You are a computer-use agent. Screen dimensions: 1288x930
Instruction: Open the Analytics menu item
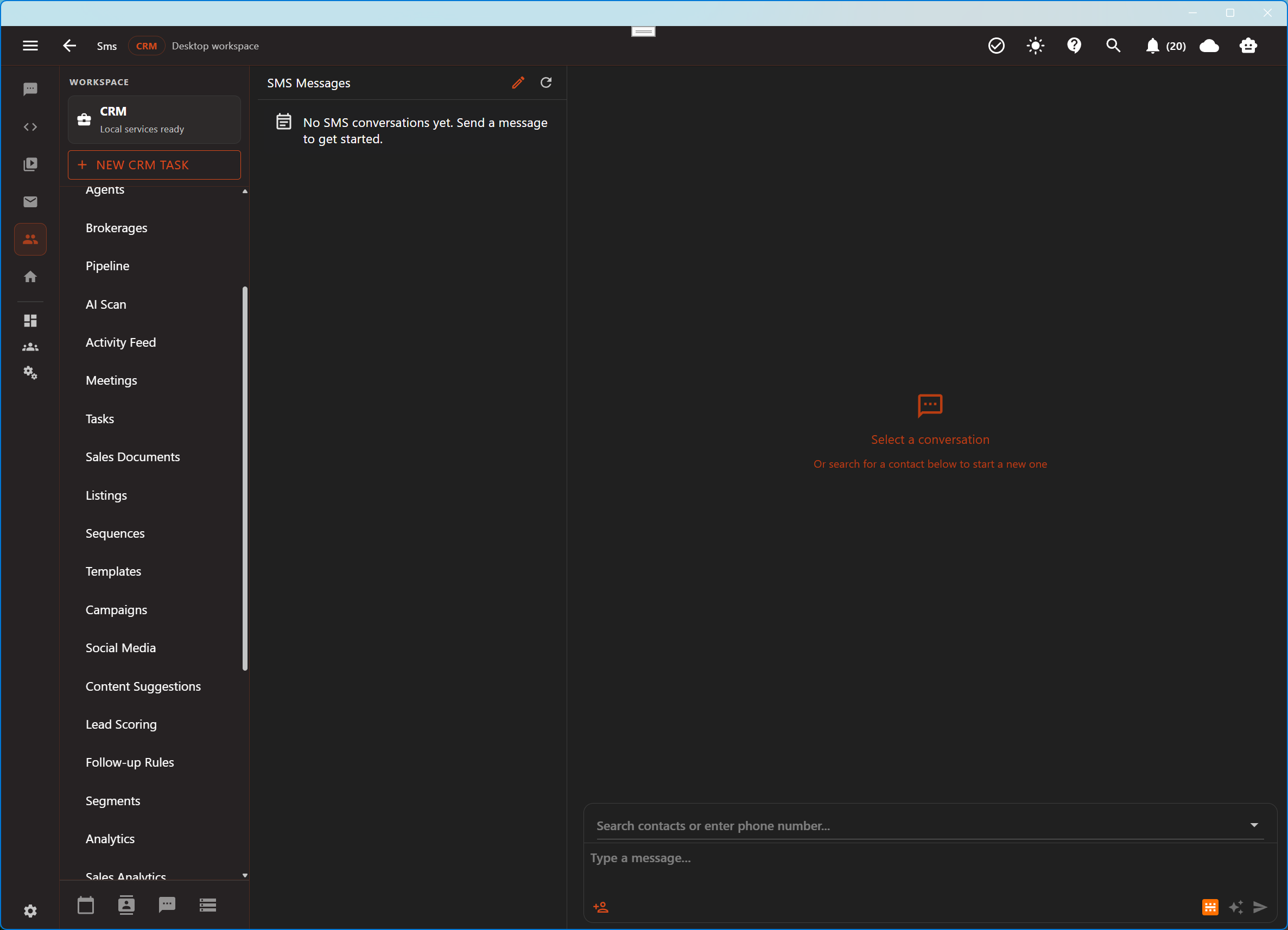(110, 839)
